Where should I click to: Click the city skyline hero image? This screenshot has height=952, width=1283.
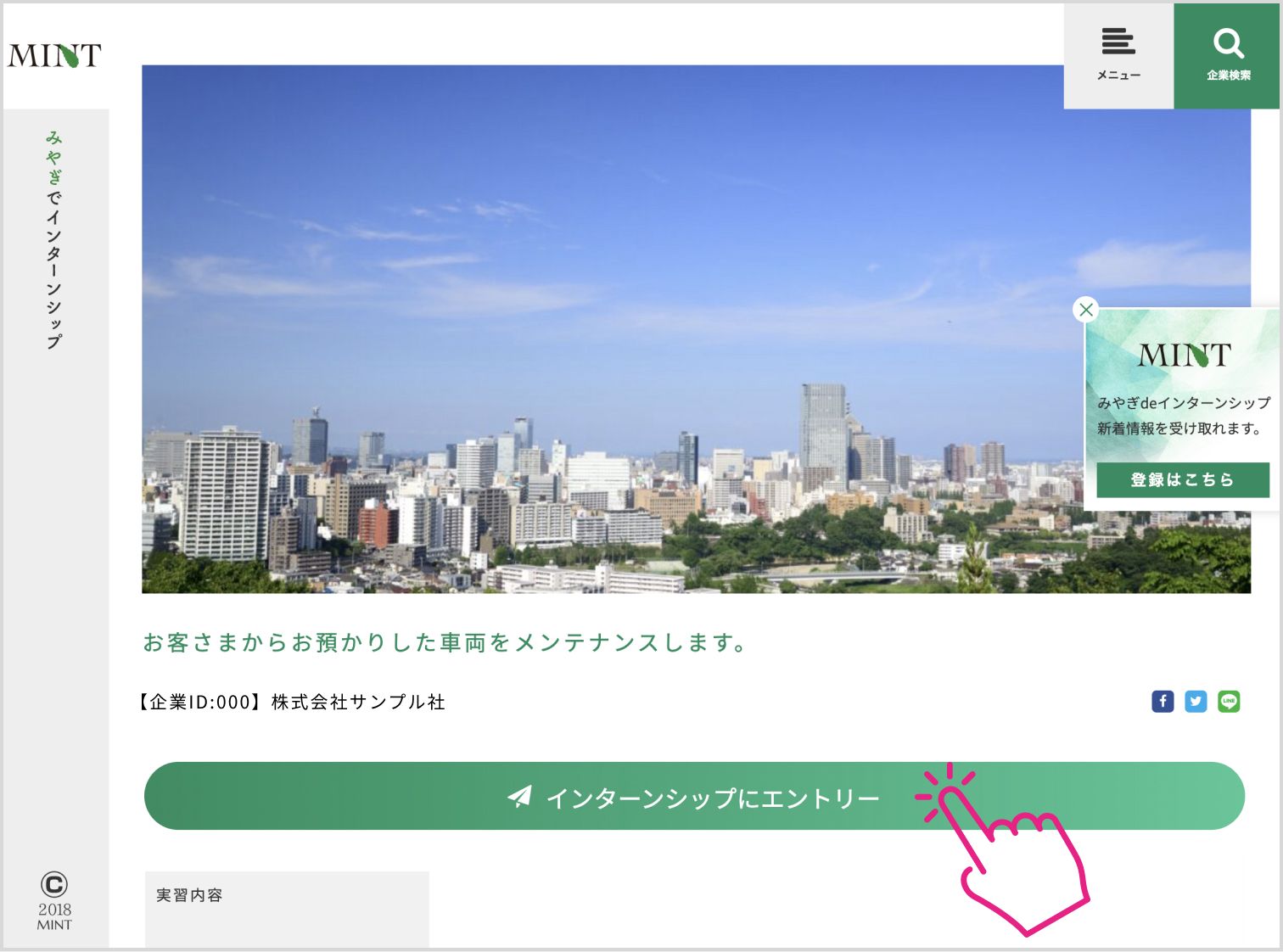696,329
